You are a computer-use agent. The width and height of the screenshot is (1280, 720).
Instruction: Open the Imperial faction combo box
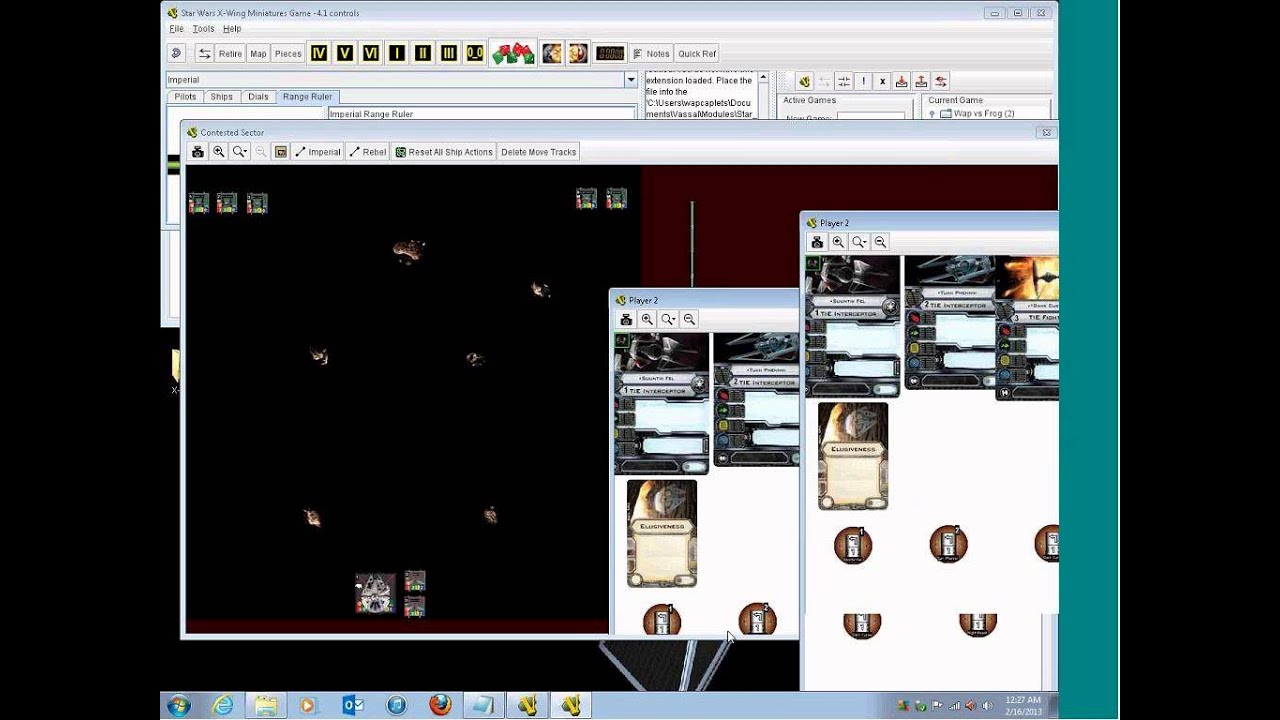click(401, 80)
